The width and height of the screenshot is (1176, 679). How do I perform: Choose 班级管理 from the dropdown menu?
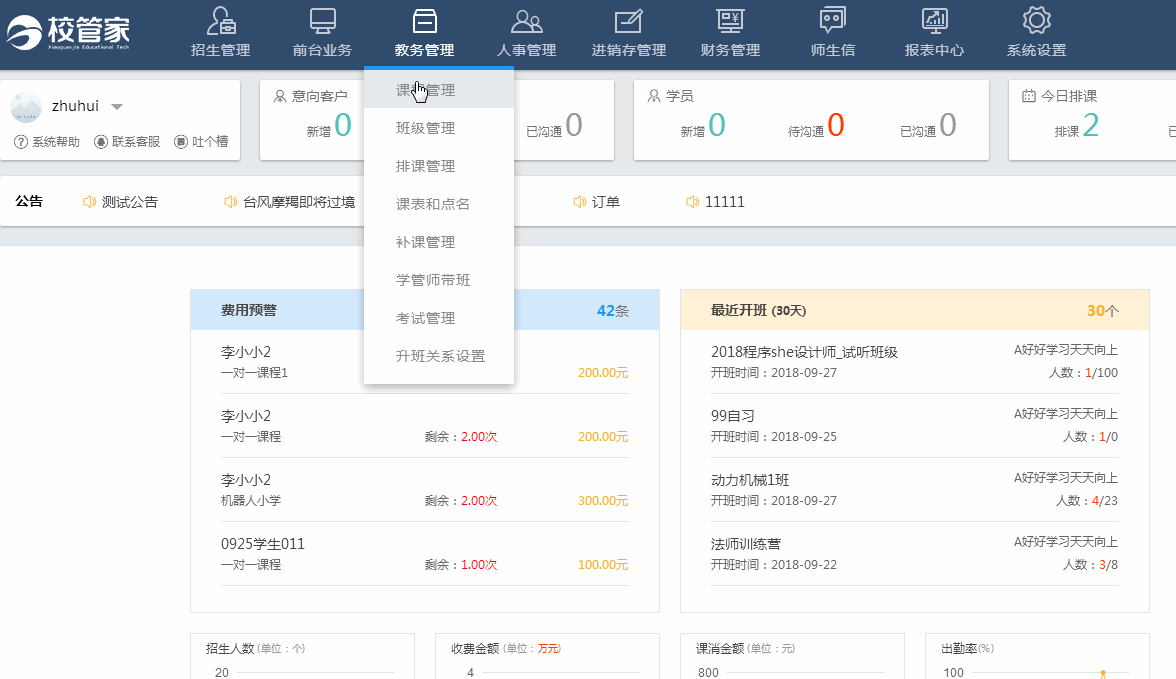[426, 128]
